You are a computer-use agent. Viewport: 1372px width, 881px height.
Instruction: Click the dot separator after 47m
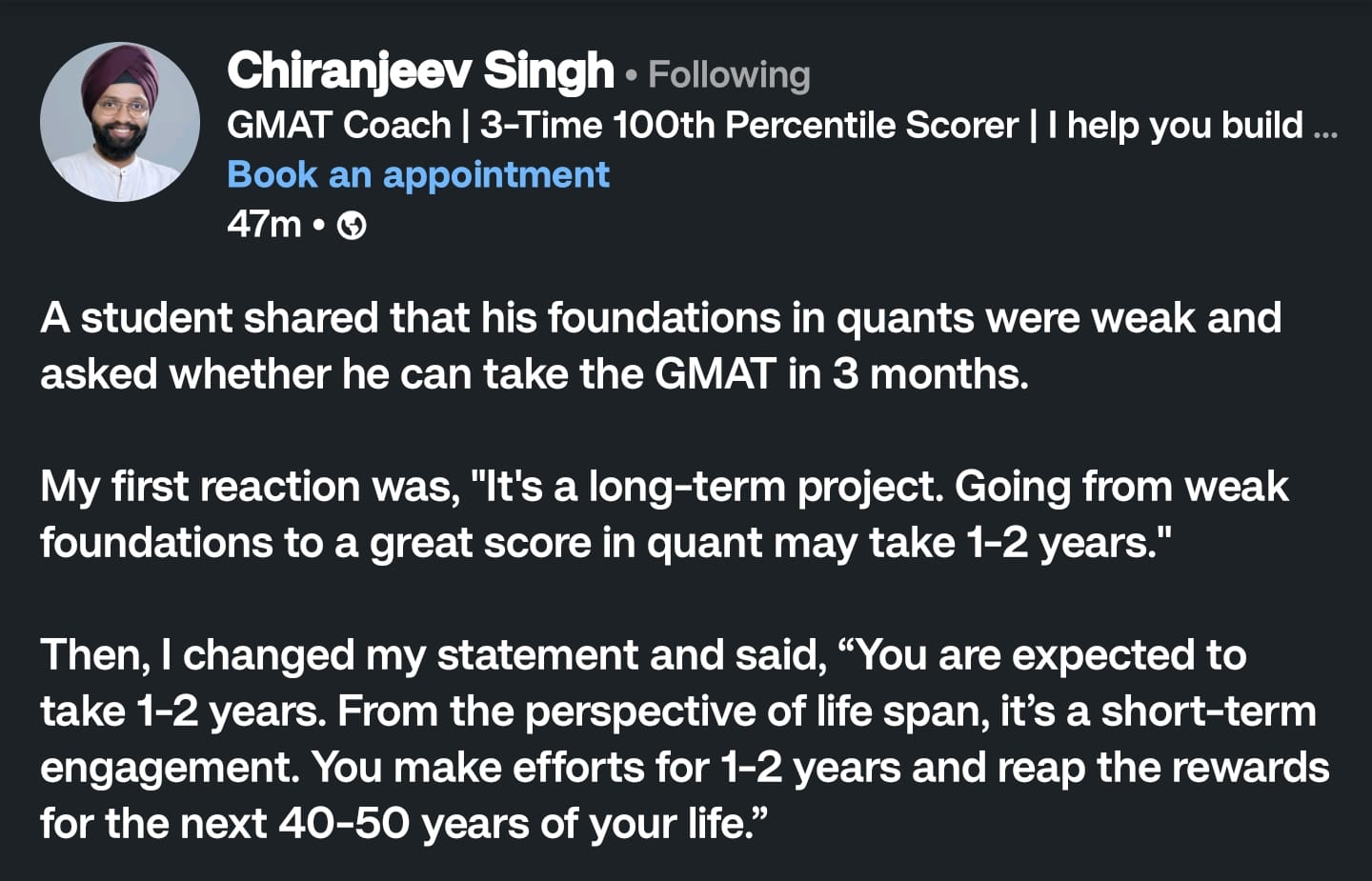(x=319, y=226)
